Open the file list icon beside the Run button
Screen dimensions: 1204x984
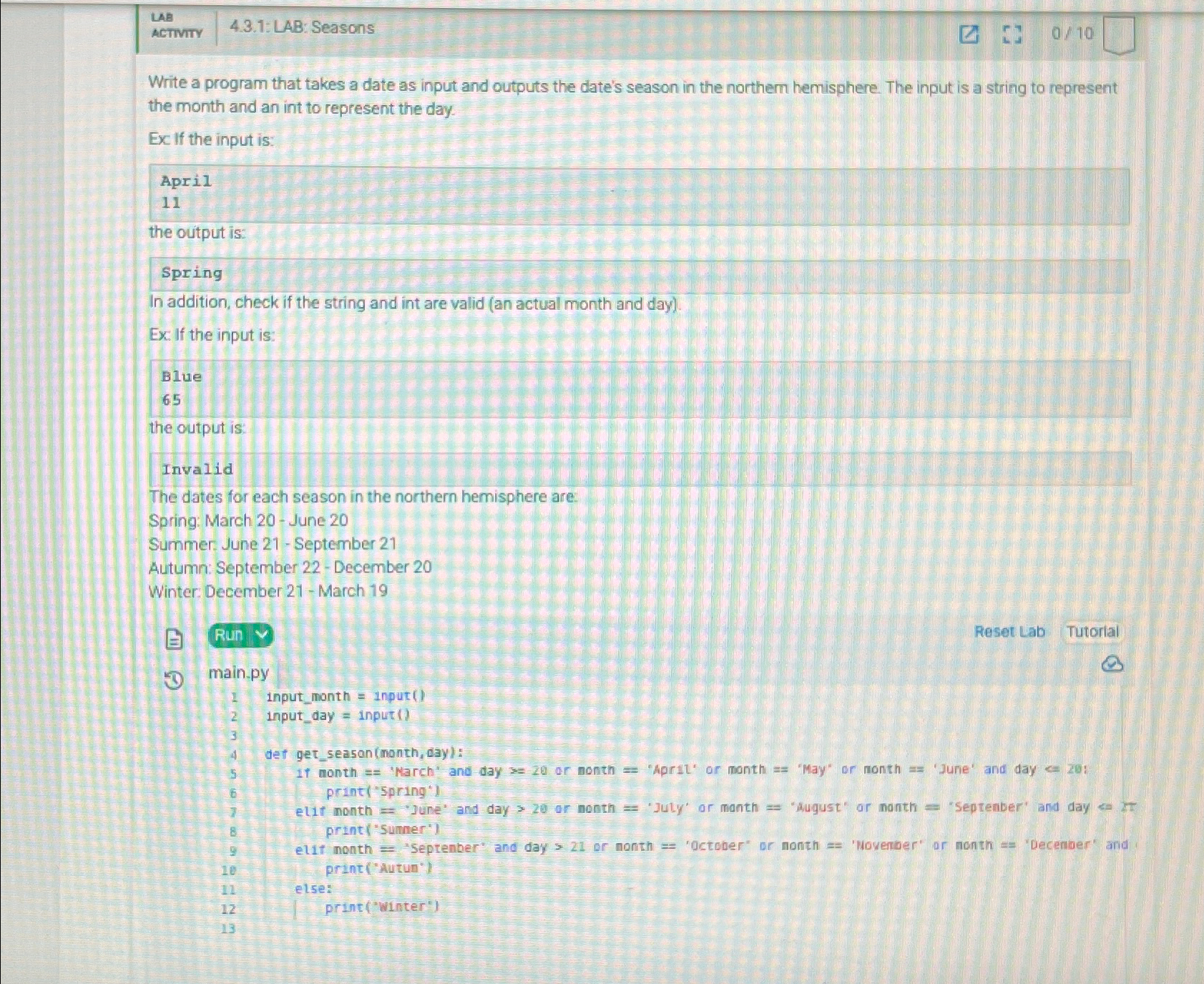click(x=174, y=639)
